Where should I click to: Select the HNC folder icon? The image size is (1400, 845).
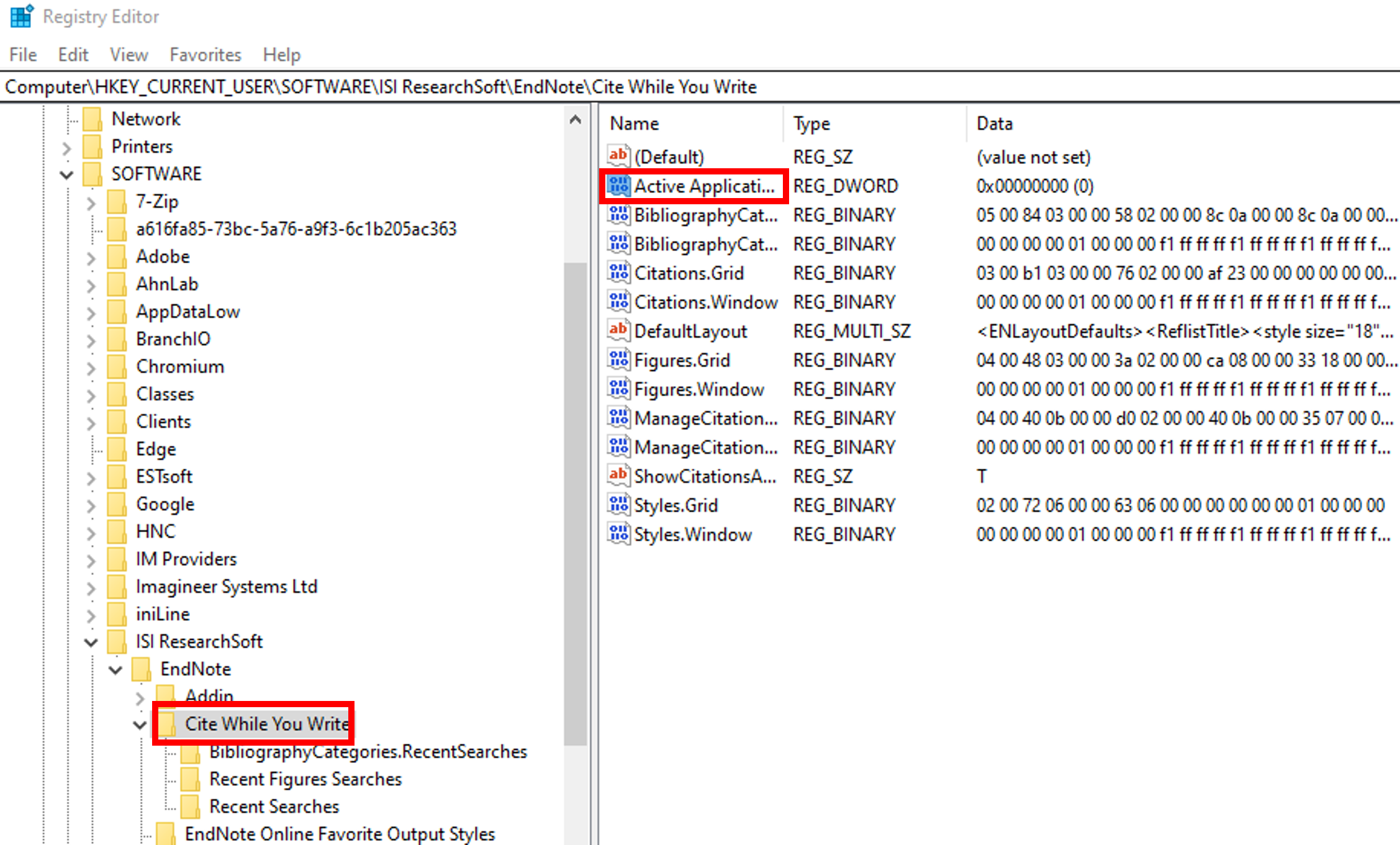coord(117,531)
